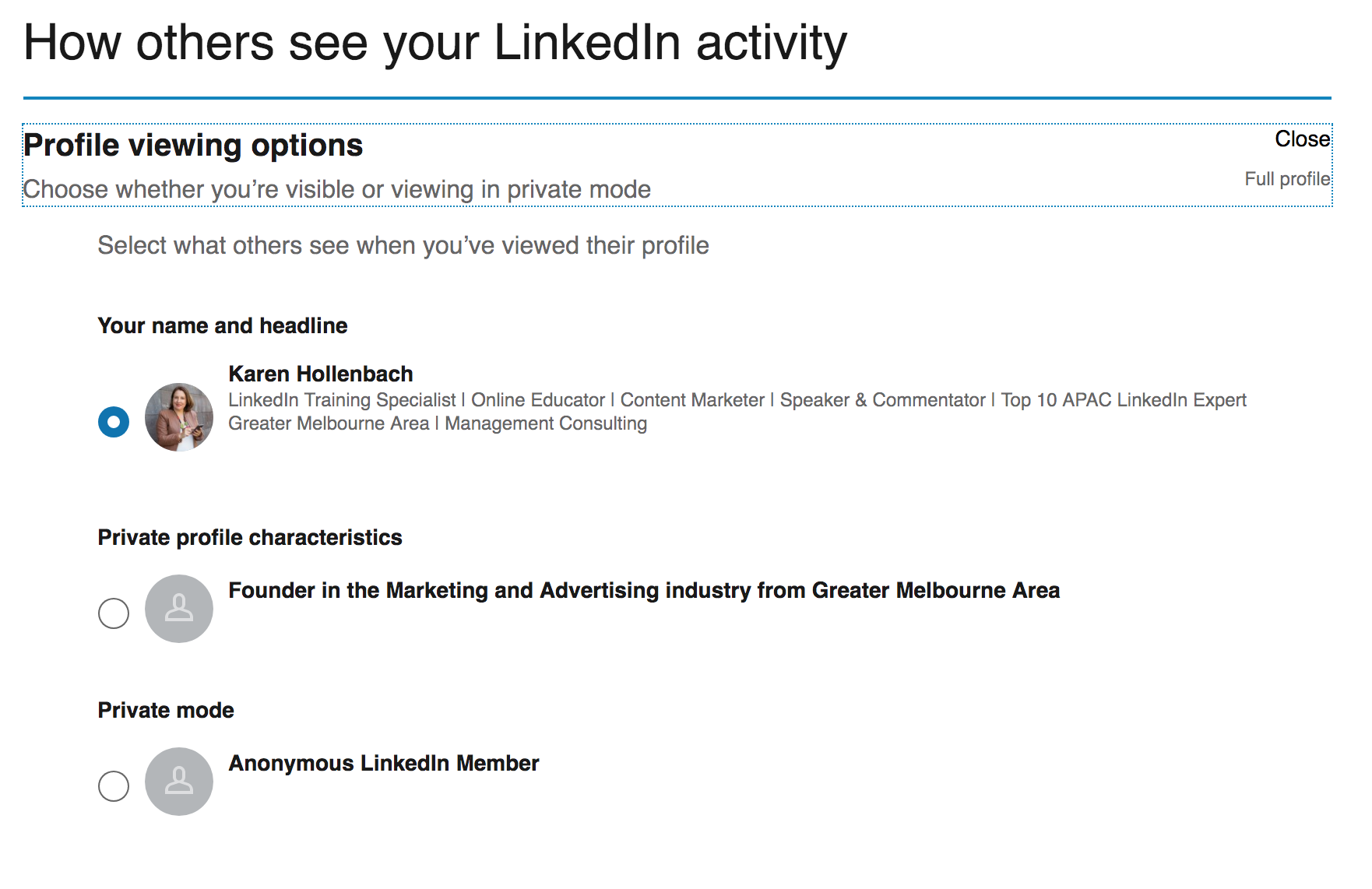Click the Private mode heading
Viewport: 1372px width, 889px height.
click(x=166, y=710)
